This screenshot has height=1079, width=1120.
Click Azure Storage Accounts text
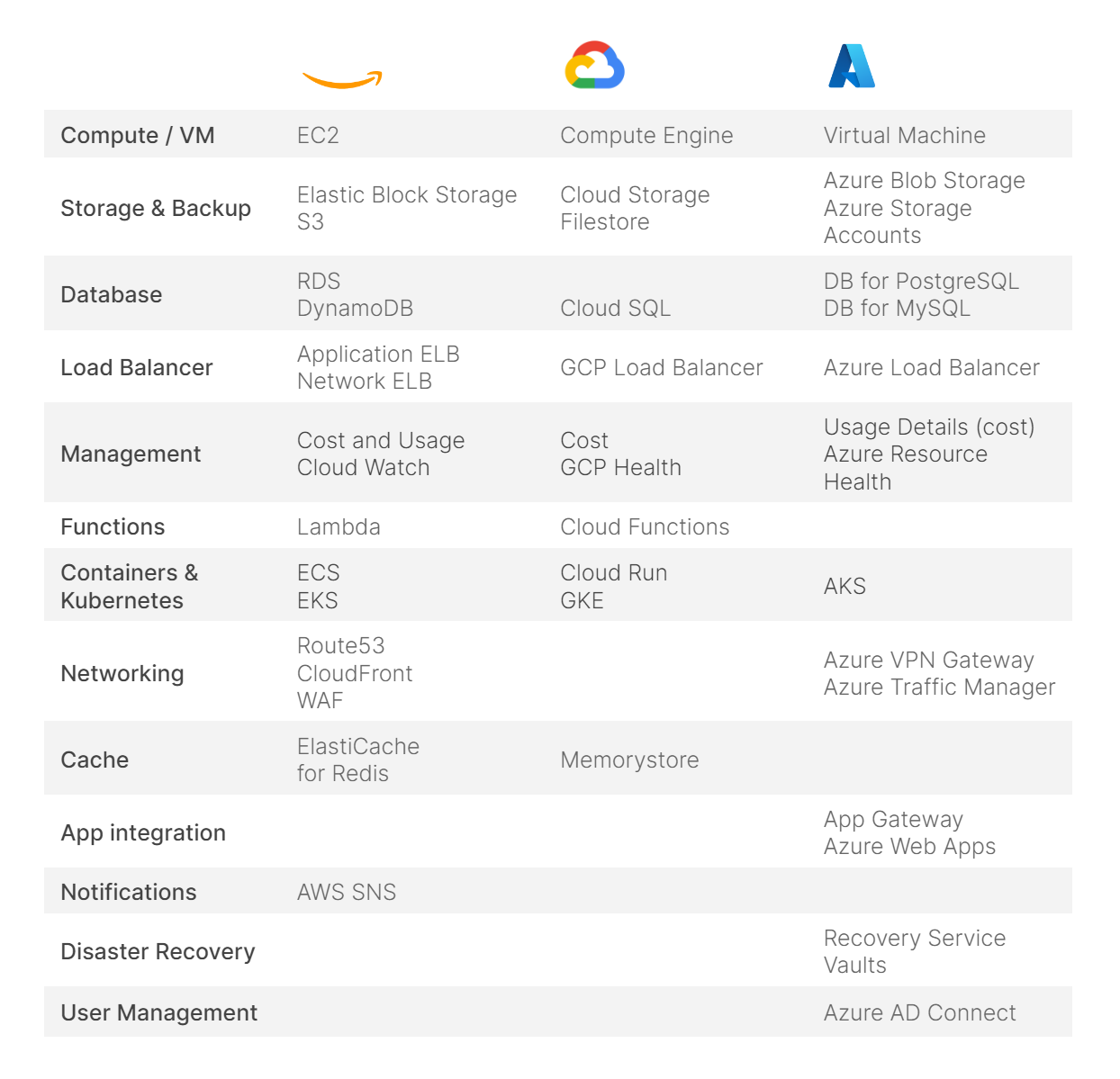pos(898,221)
